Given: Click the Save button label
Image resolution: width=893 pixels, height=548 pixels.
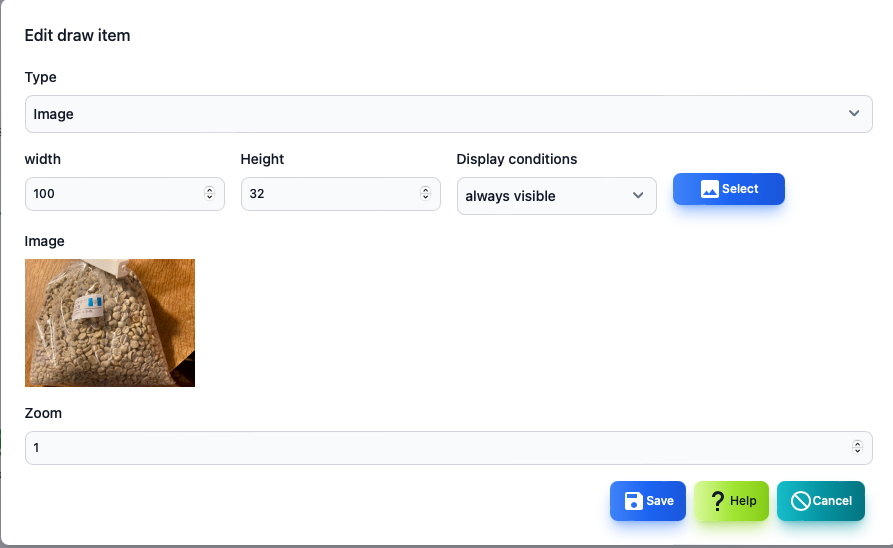Looking at the screenshot, I should (x=660, y=501).
